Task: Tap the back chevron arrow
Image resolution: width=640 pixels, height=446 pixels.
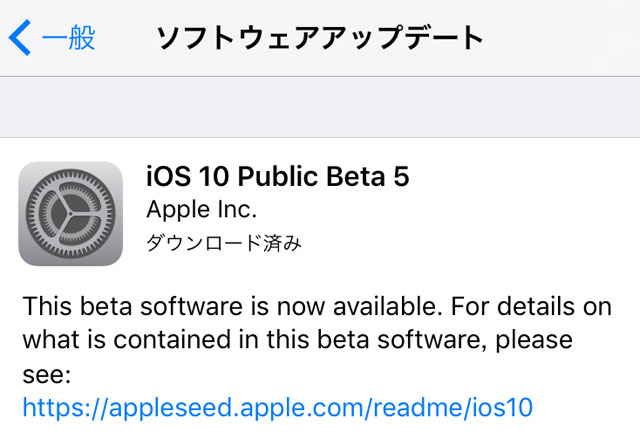Action: pos(20,38)
